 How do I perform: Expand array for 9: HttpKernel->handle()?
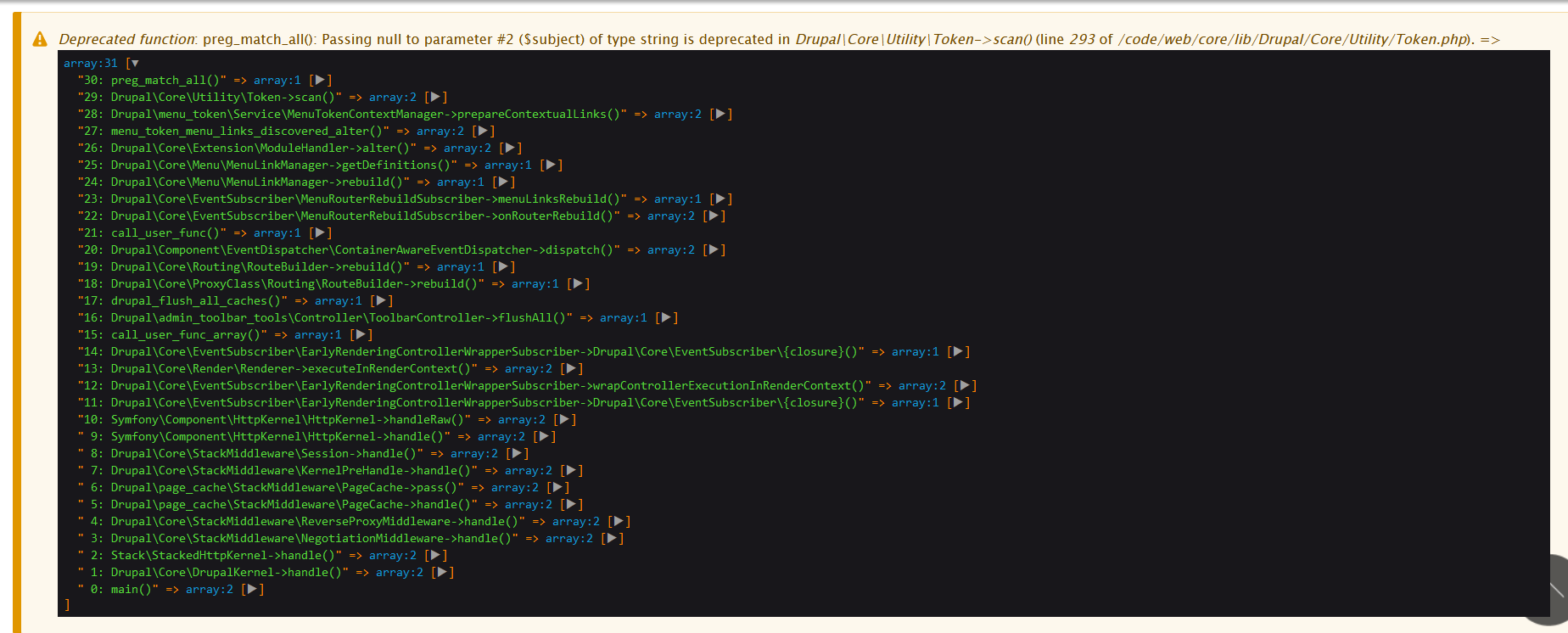pos(544,437)
